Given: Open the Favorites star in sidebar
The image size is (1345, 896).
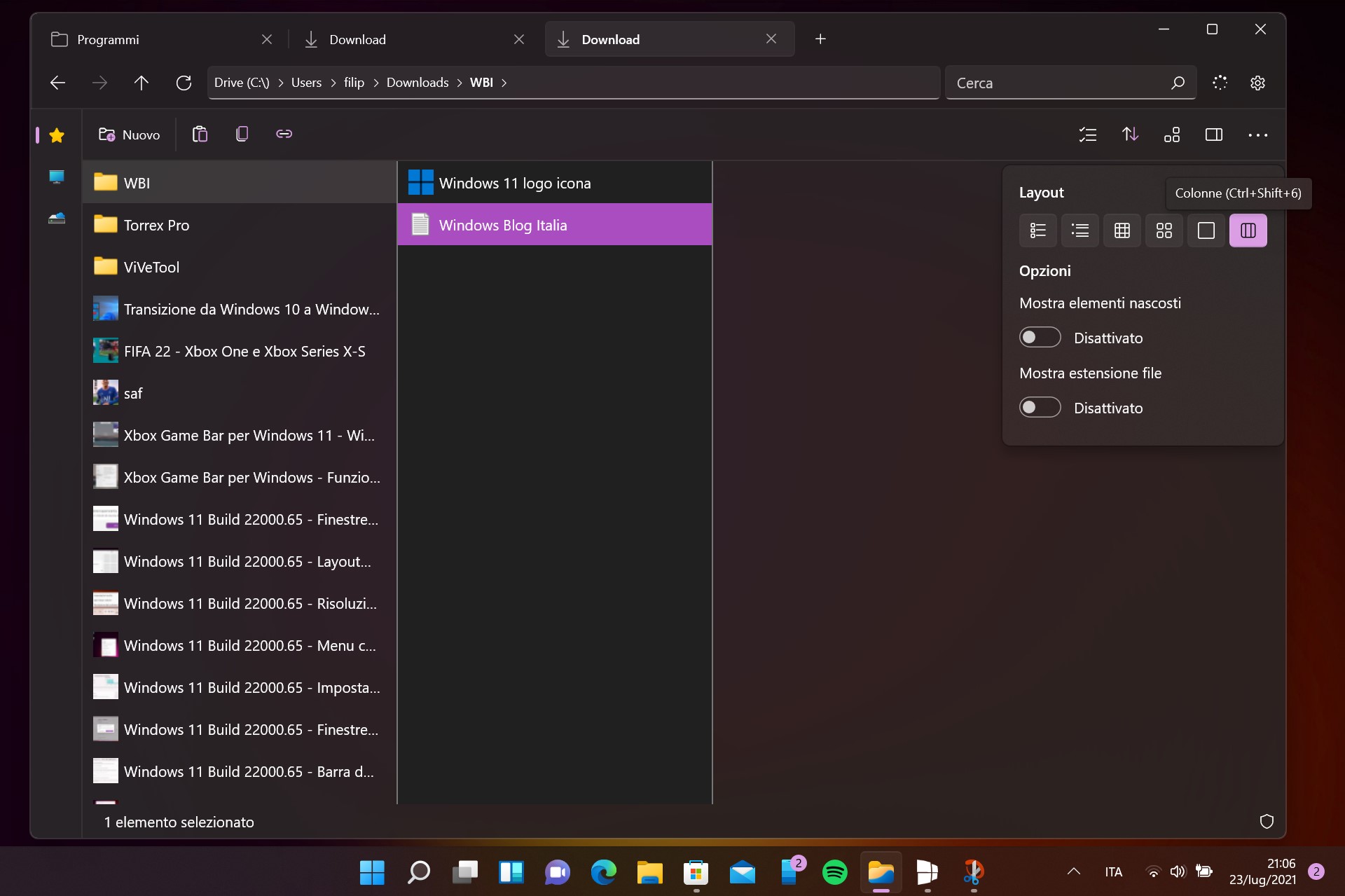Looking at the screenshot, I should click(x=57, y=135).
